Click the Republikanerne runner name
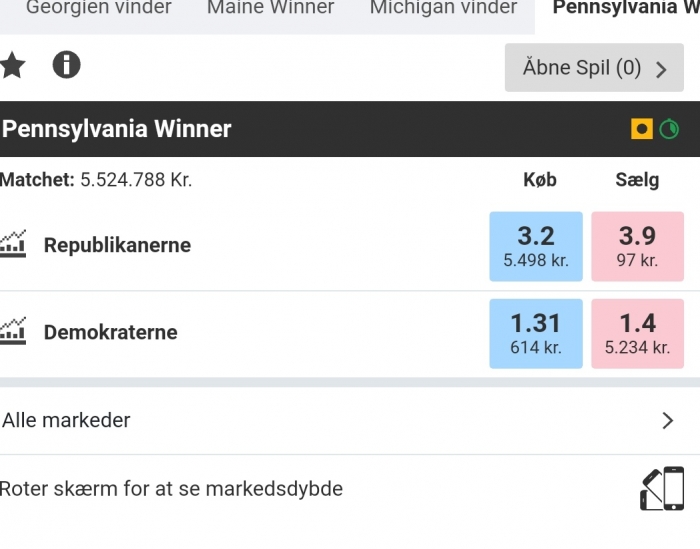Viewport: 700px width, 549px height. click(117, 245)
